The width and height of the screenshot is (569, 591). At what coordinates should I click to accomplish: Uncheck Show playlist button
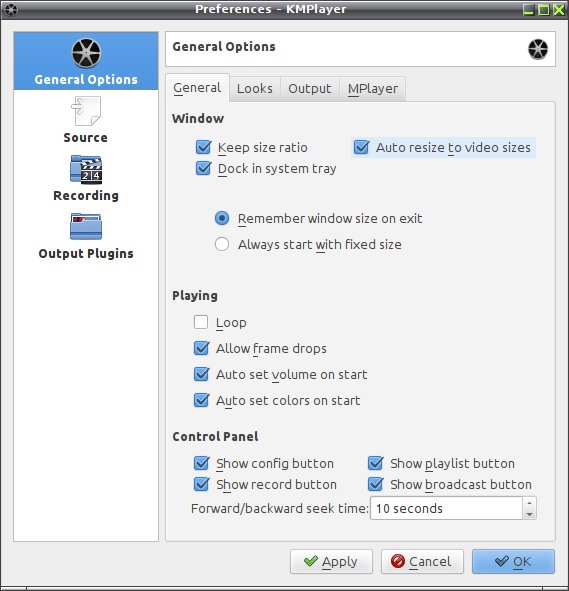point(375,463)
